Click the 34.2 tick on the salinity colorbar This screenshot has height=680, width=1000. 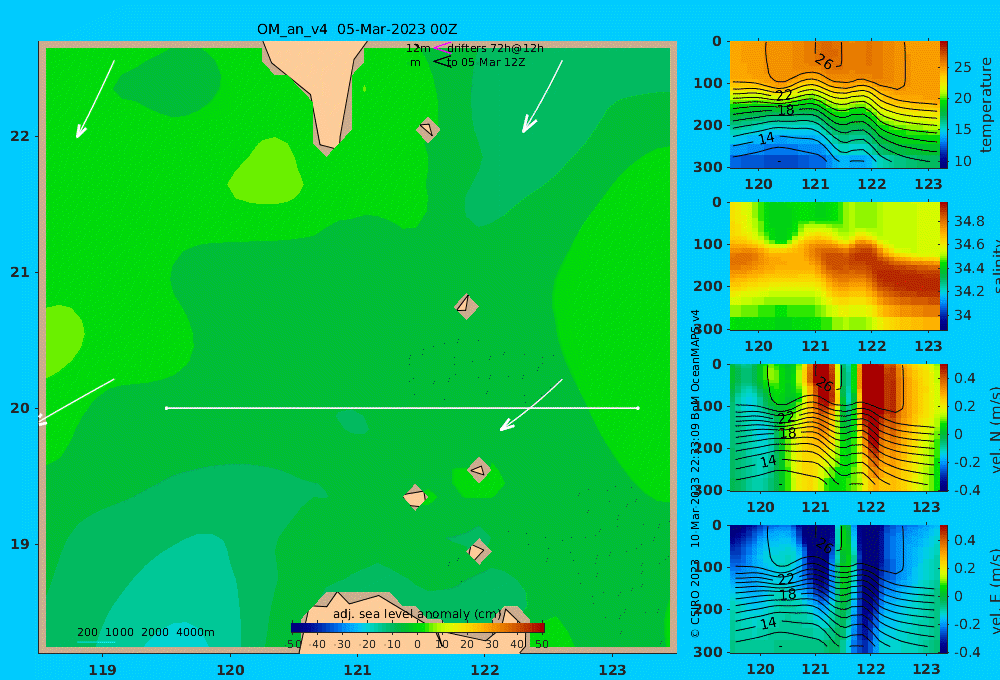(x=969, y=292)
